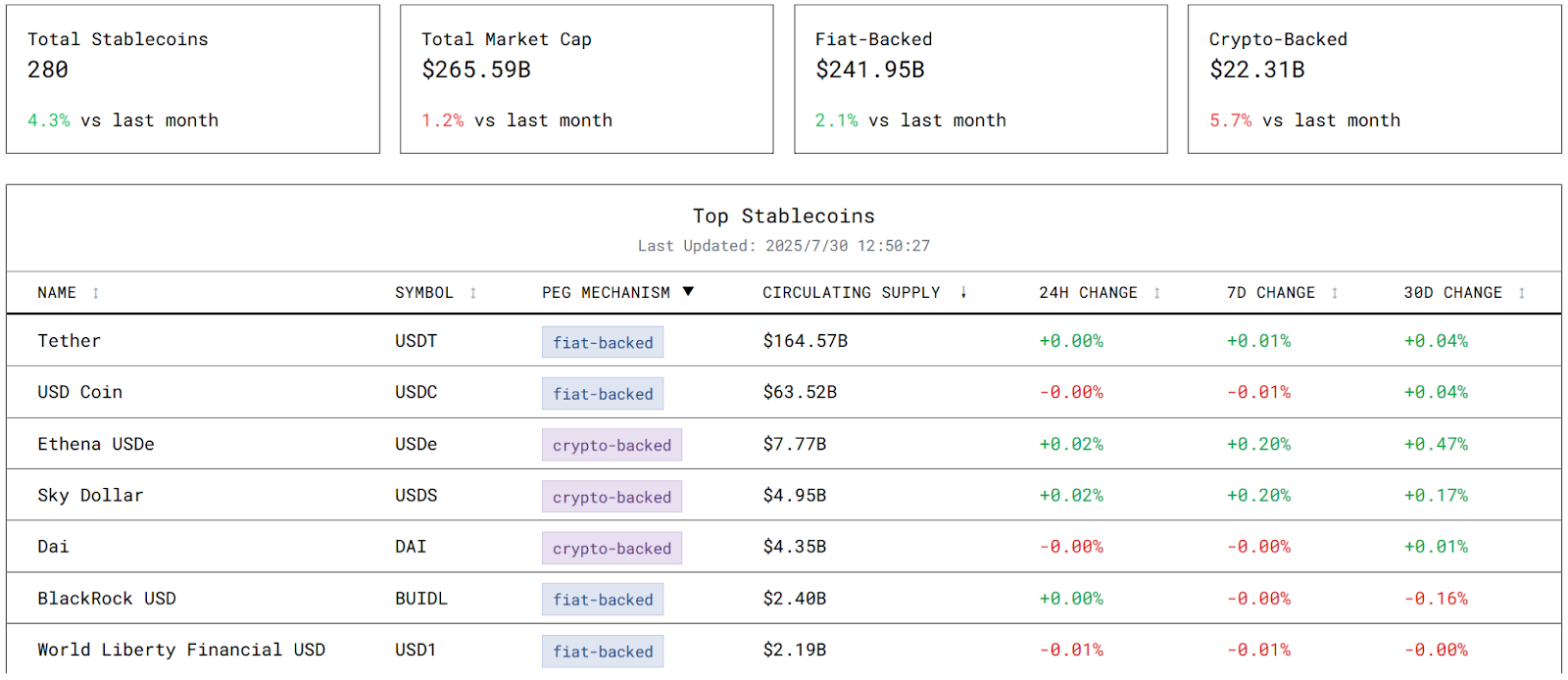Select the Total Stablecoins summary card
This screenshot has width=1568, height=680.
click(193, 79)
